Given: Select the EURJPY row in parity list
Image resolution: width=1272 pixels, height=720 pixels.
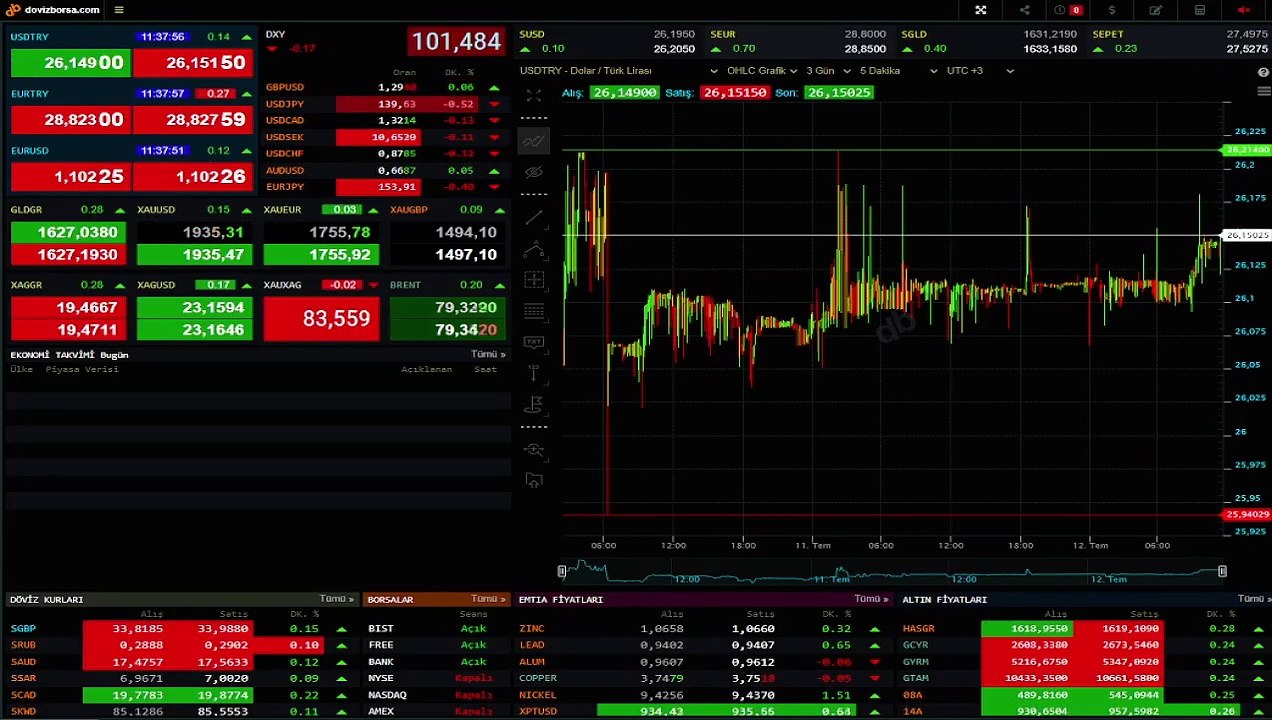Looking at the screenshot, I should pos(384,187).
